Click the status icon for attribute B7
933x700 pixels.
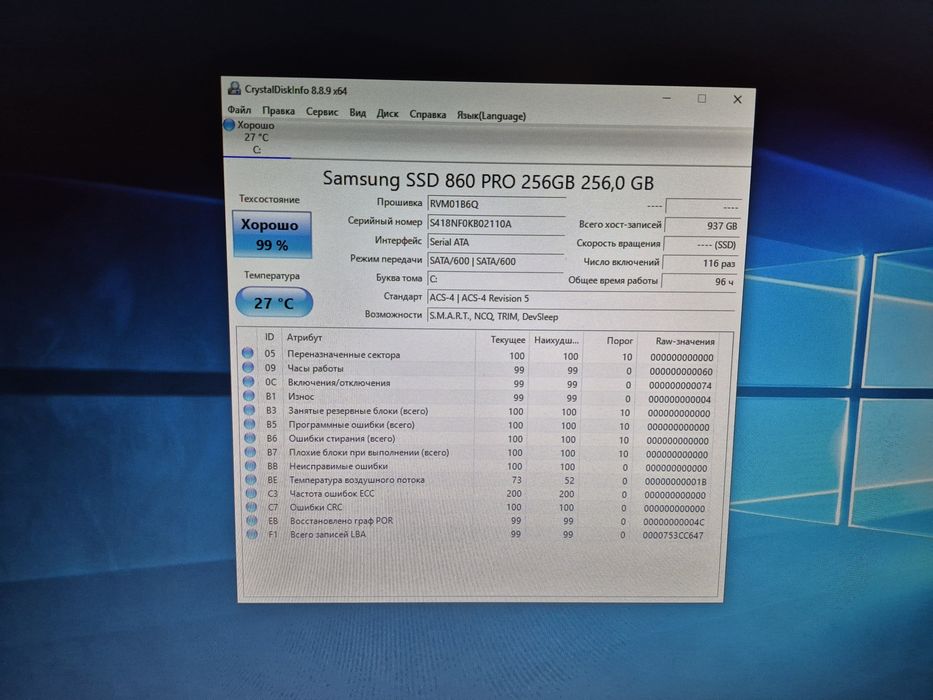click(x=251, y=452)
